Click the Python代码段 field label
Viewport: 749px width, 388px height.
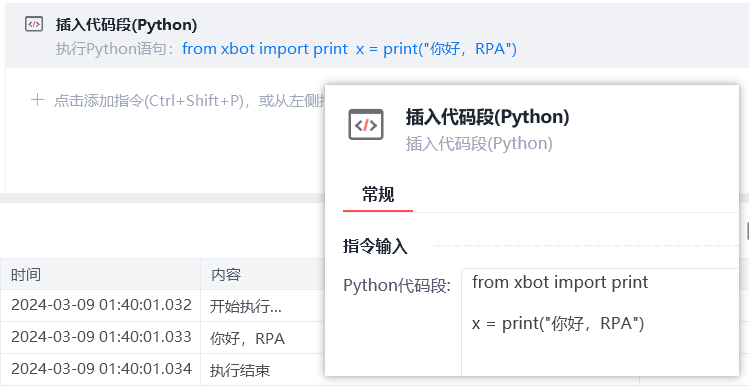click(397, 286)
